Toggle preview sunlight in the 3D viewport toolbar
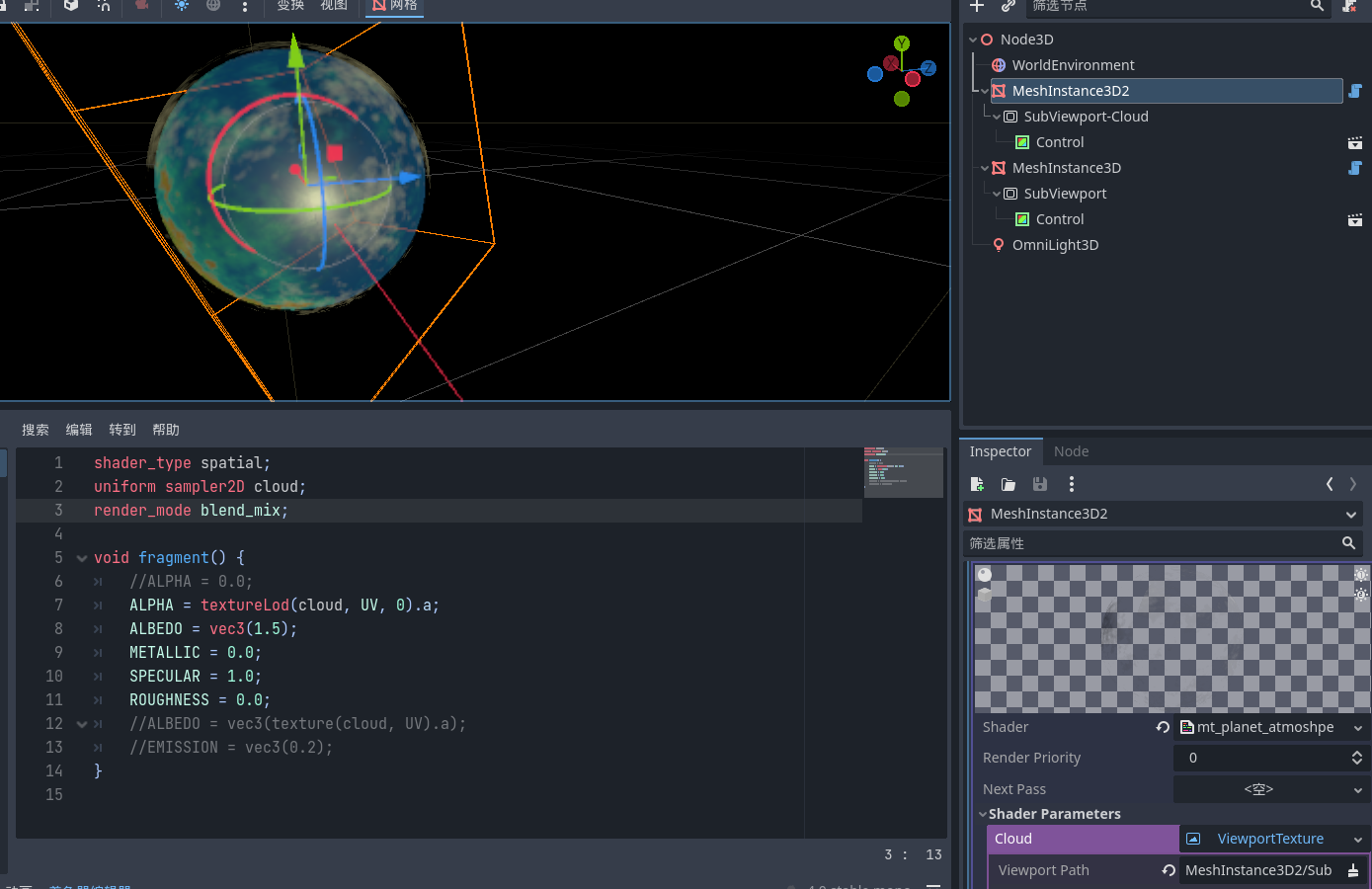 click(182, 7)
